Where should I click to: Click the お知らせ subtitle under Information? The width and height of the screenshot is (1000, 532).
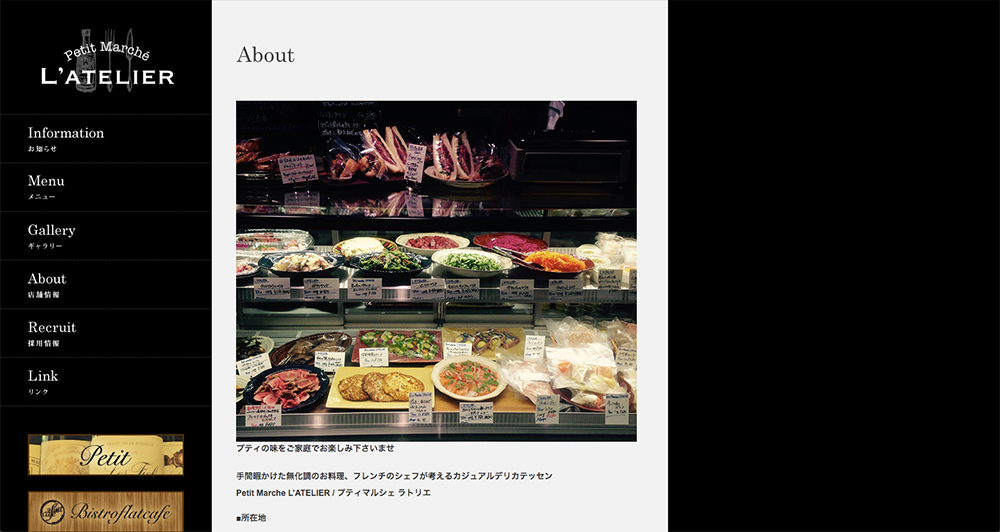[x=42, y=149]
